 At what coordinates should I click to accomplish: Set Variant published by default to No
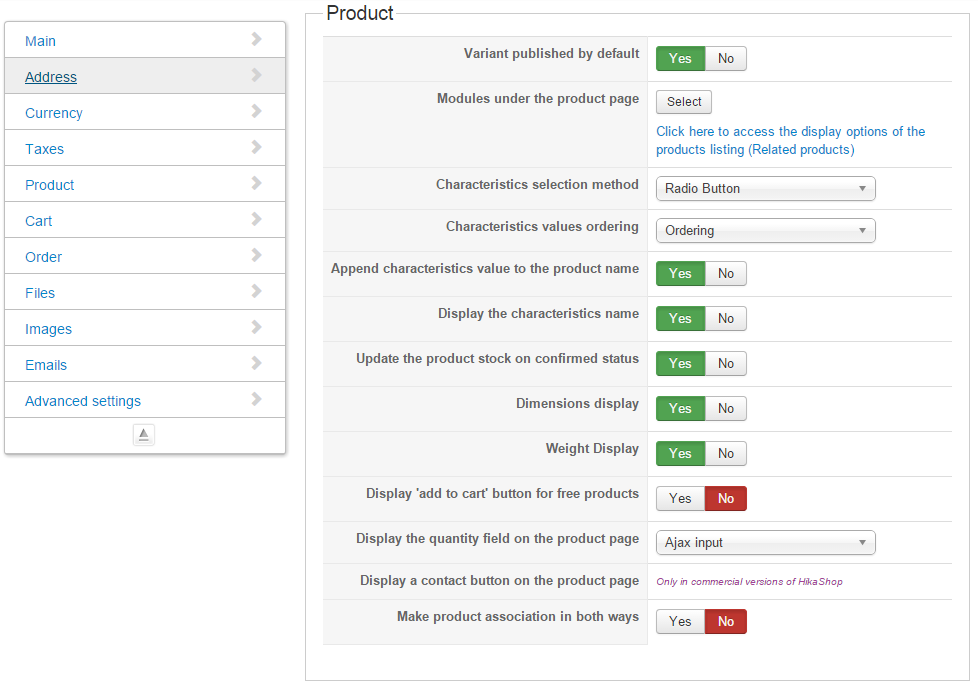(726, 59)
